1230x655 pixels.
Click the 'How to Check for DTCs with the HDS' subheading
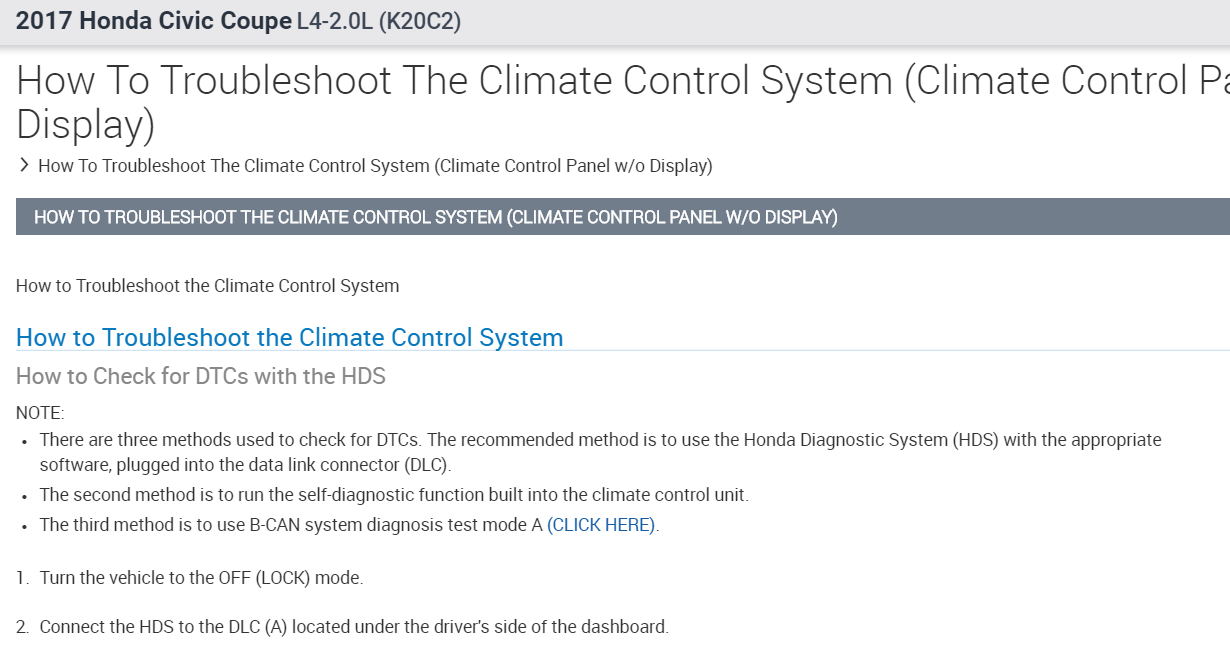pos(201,377)
